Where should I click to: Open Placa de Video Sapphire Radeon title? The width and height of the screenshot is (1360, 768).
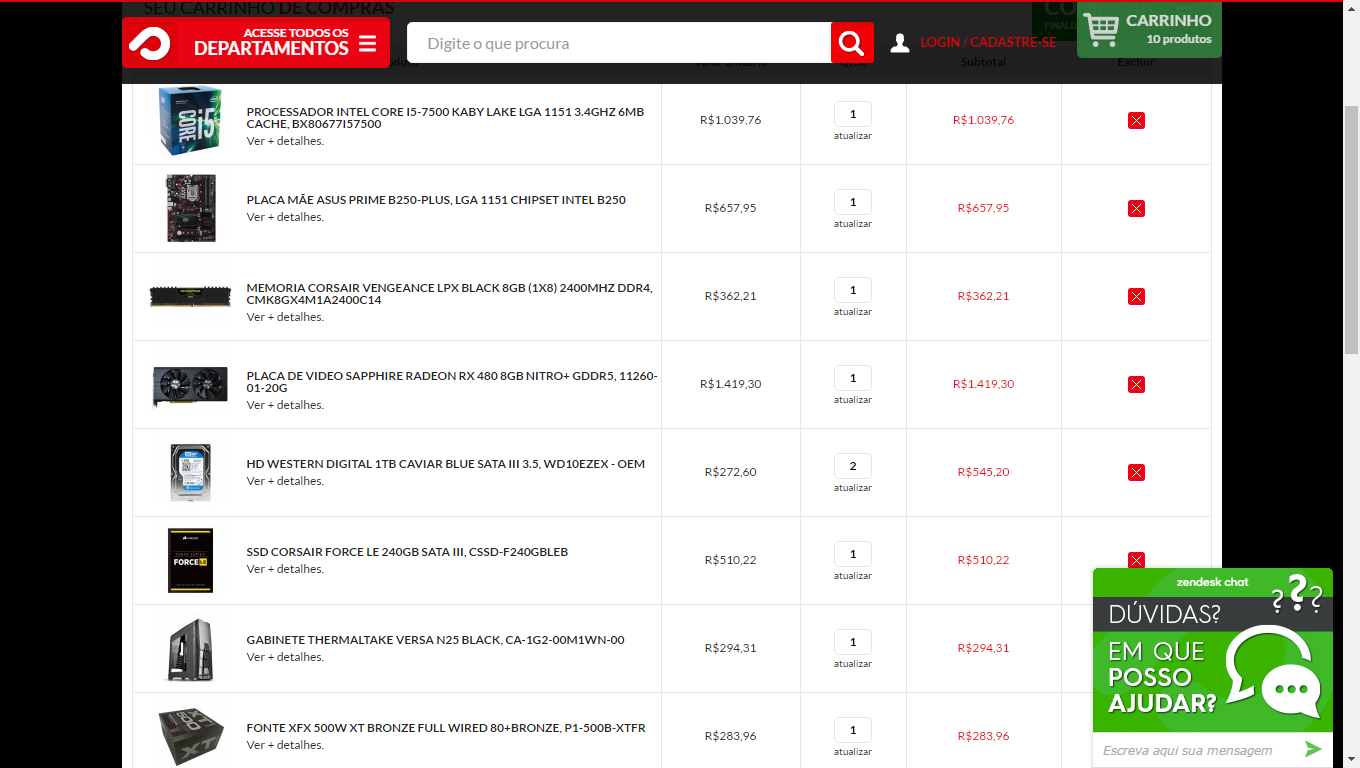452,382
